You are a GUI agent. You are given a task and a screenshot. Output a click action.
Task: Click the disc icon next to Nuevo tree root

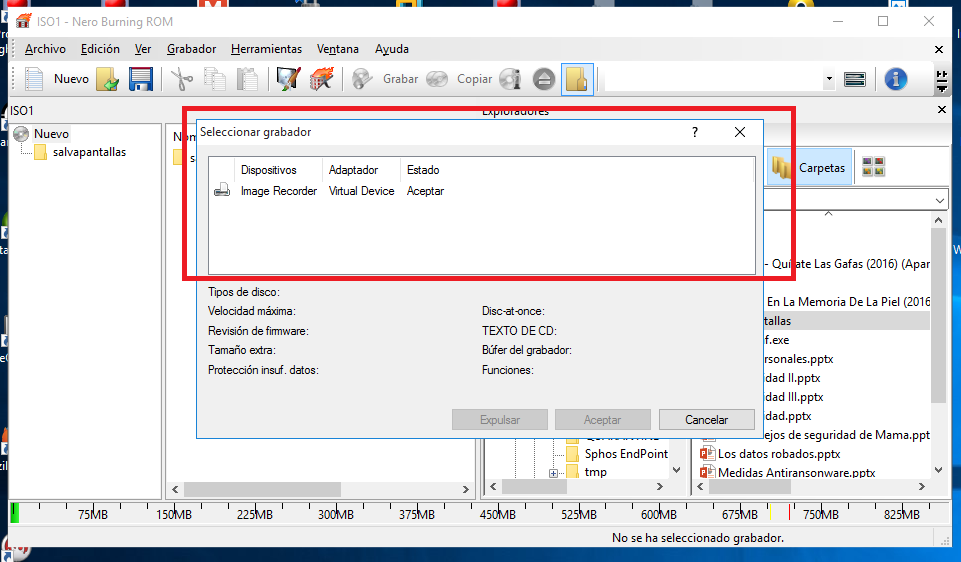click(21, 134)
